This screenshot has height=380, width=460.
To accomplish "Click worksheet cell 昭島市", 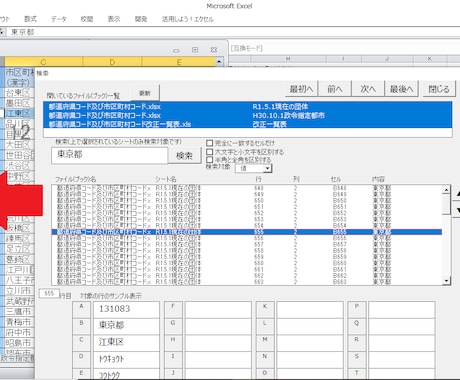I will click(x=19, y=342).
